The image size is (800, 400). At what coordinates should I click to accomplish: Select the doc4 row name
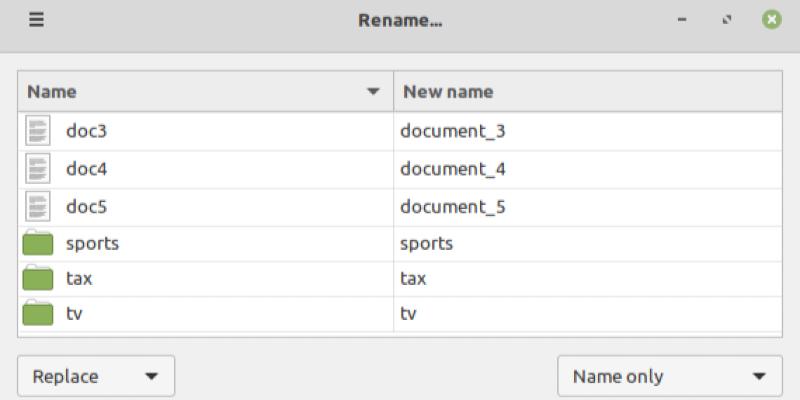86,169
